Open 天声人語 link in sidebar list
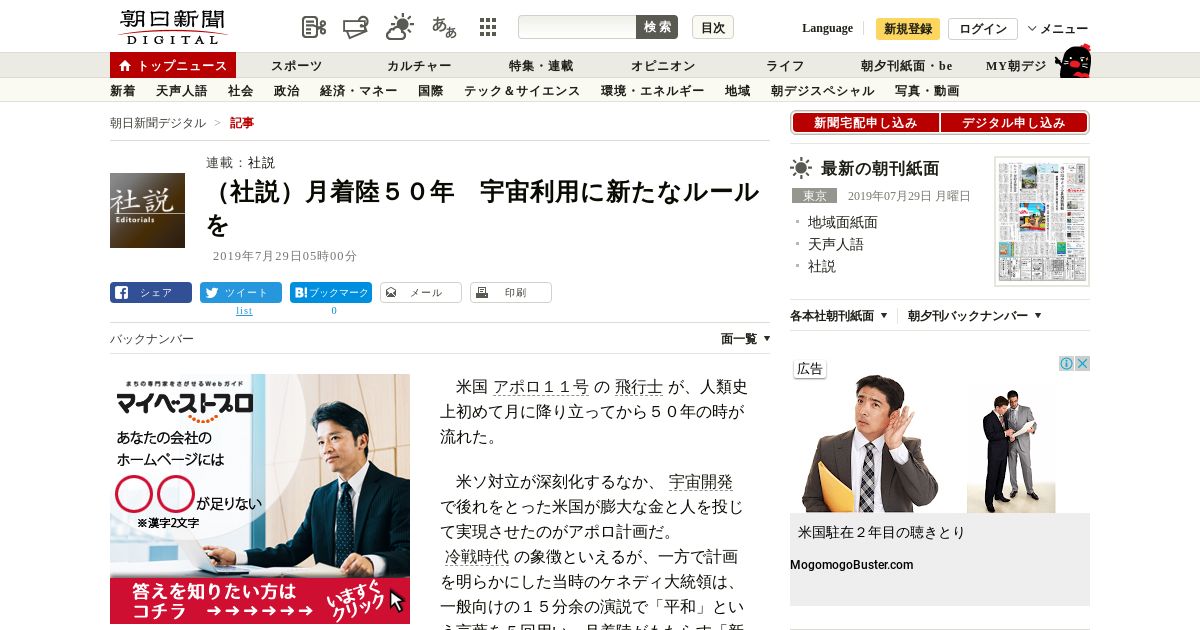The height and width of the screenshot is (630, 1200). (x=836, y=244)
